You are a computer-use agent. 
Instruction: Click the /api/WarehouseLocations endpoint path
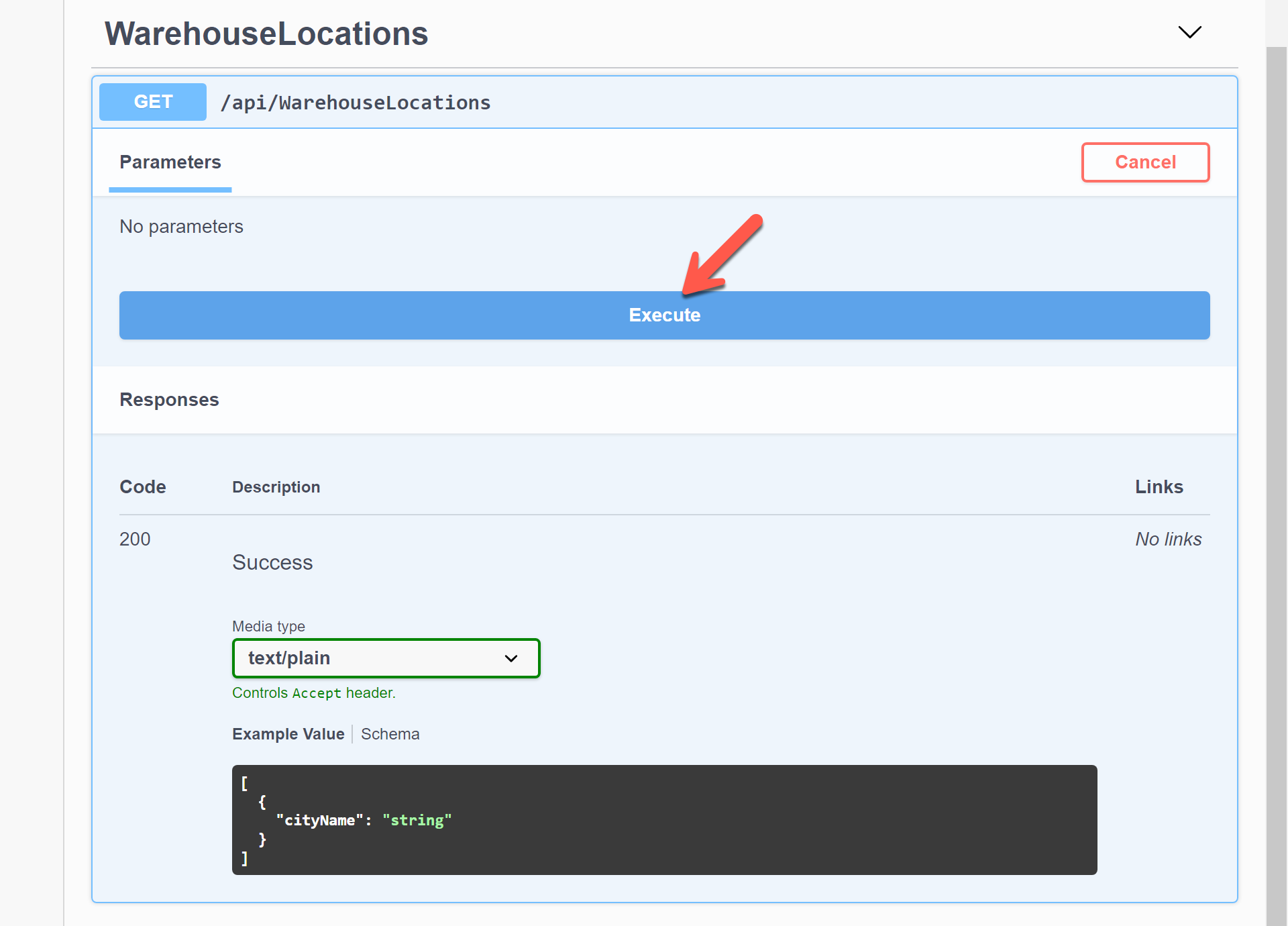(x=356, y=103)
